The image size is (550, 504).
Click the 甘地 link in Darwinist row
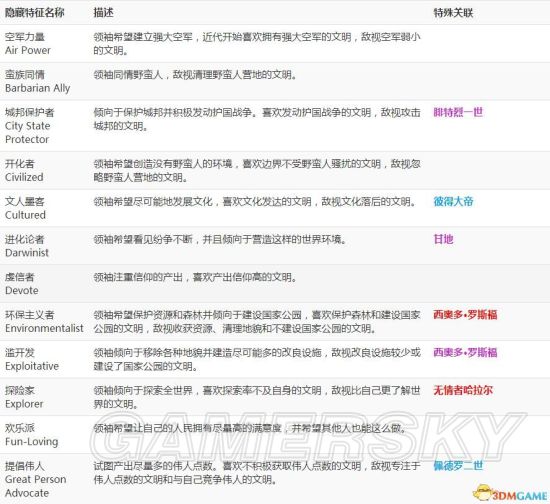click(443, 239)
